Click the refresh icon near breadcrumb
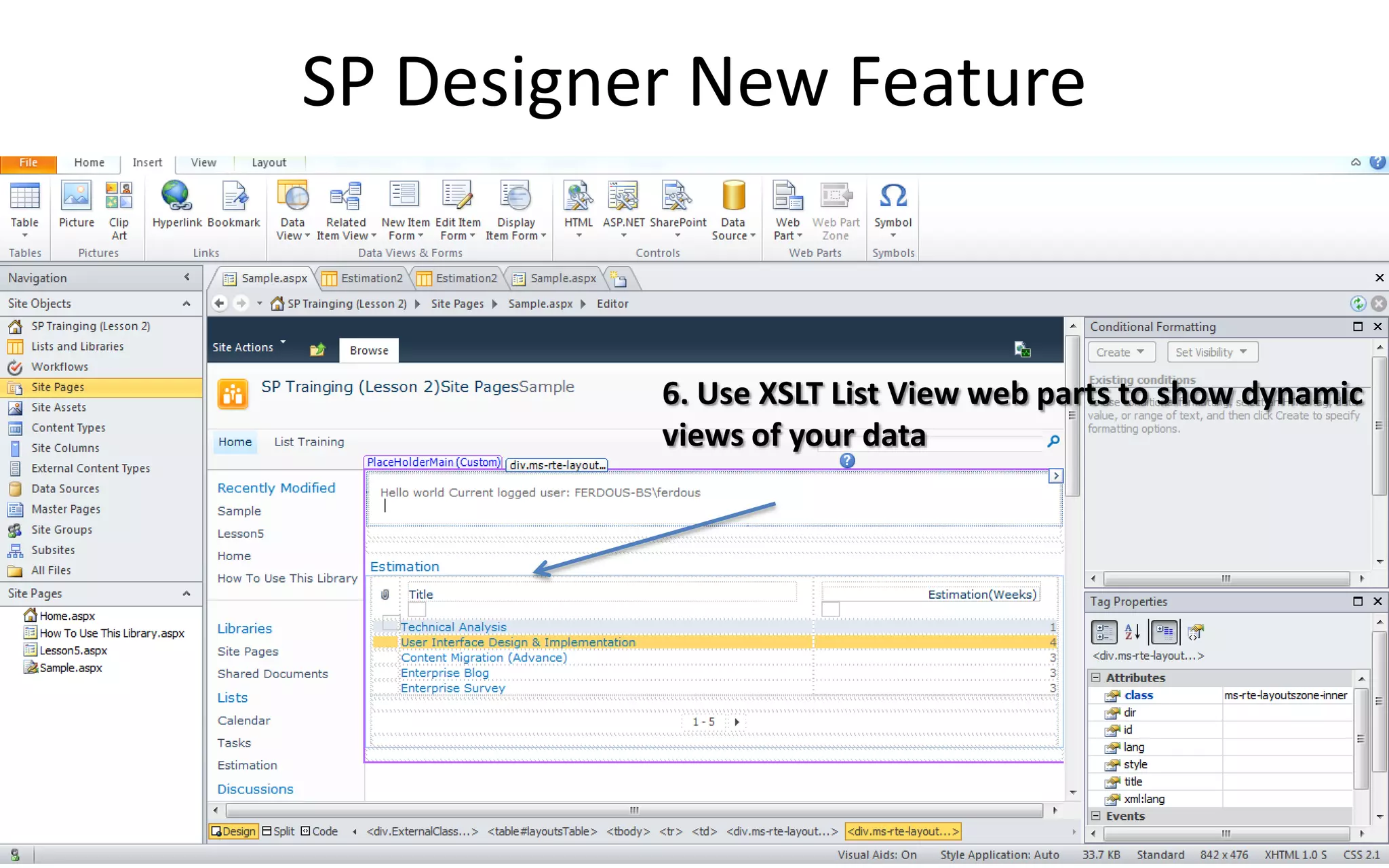Screen dimensions: 1389x868 1358,303
